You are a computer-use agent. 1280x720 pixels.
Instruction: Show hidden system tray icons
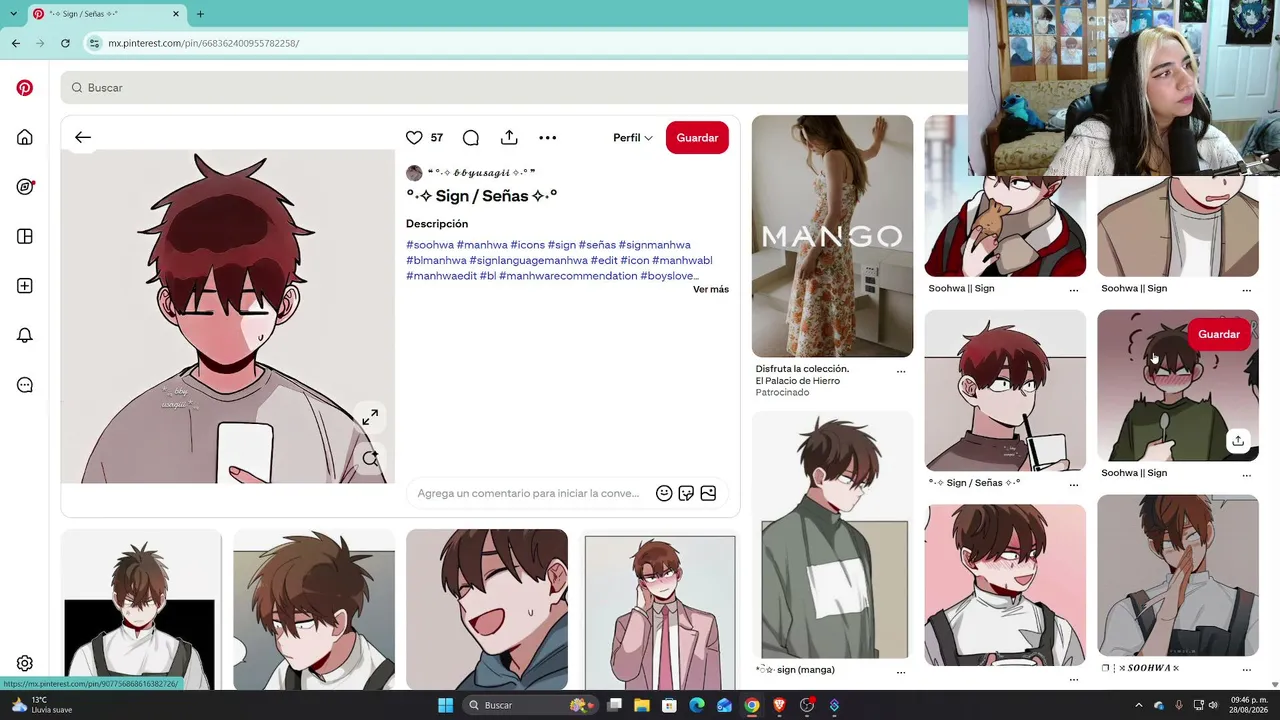point(1138,705)
